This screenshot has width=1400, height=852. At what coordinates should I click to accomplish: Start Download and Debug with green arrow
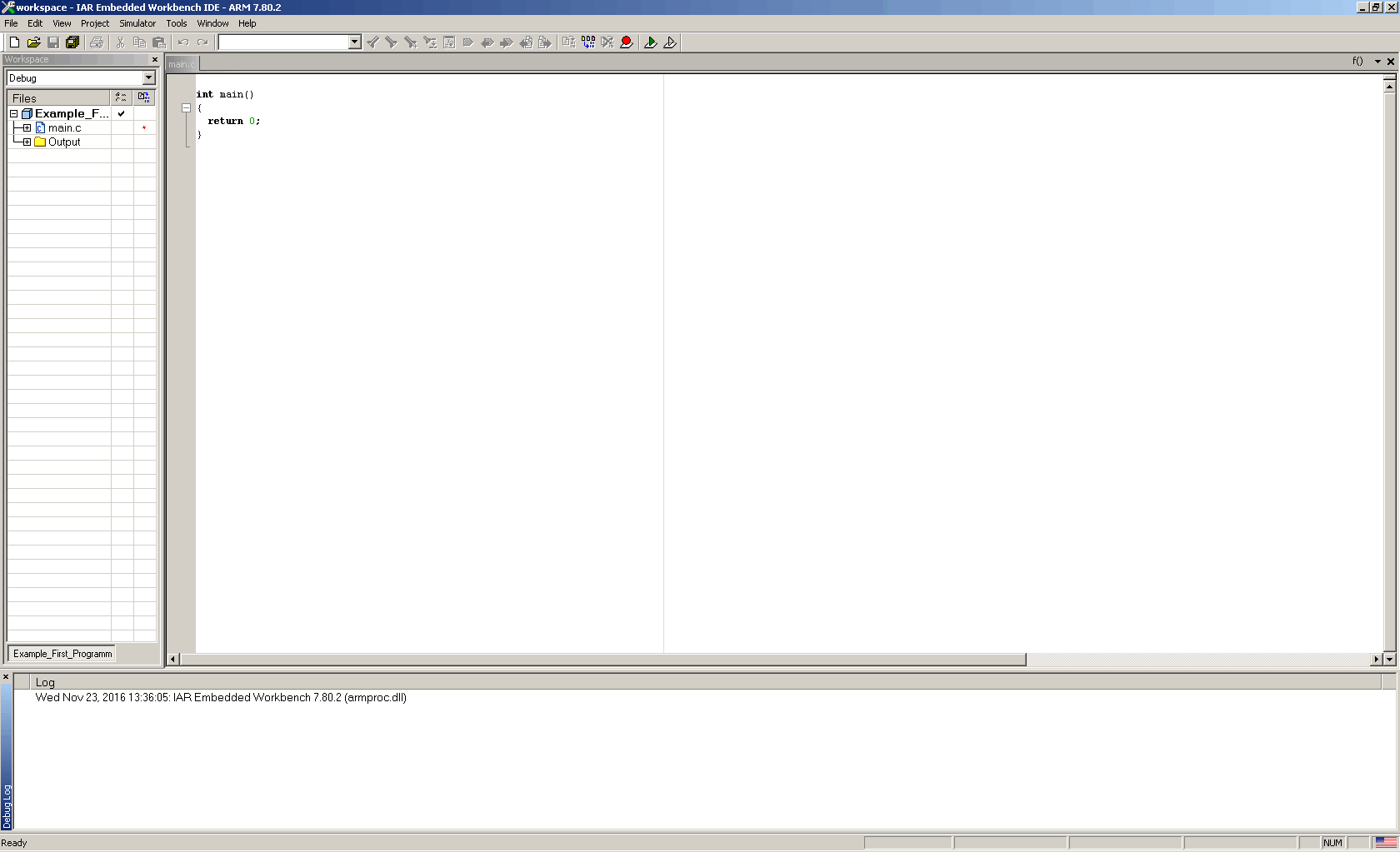pyautogui.click(x=651, y=42)
